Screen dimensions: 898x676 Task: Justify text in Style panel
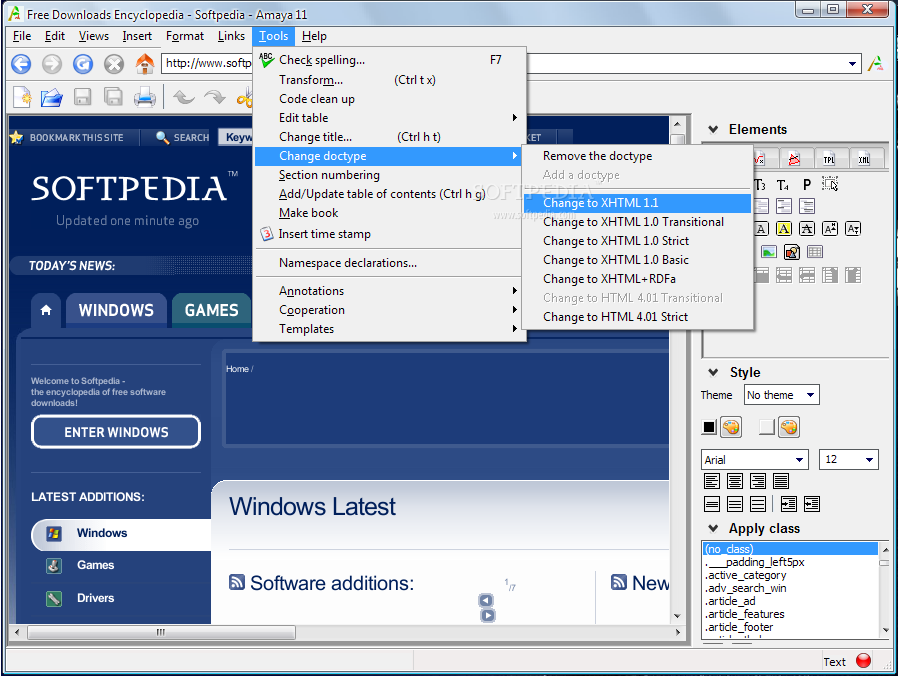[x=781, y=481]
